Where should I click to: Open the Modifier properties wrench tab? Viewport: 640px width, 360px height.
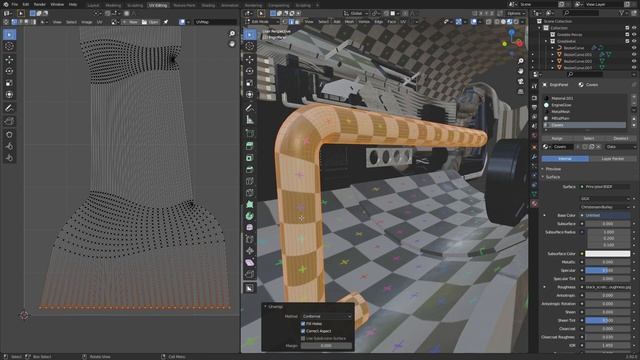[x=534, y=157]
